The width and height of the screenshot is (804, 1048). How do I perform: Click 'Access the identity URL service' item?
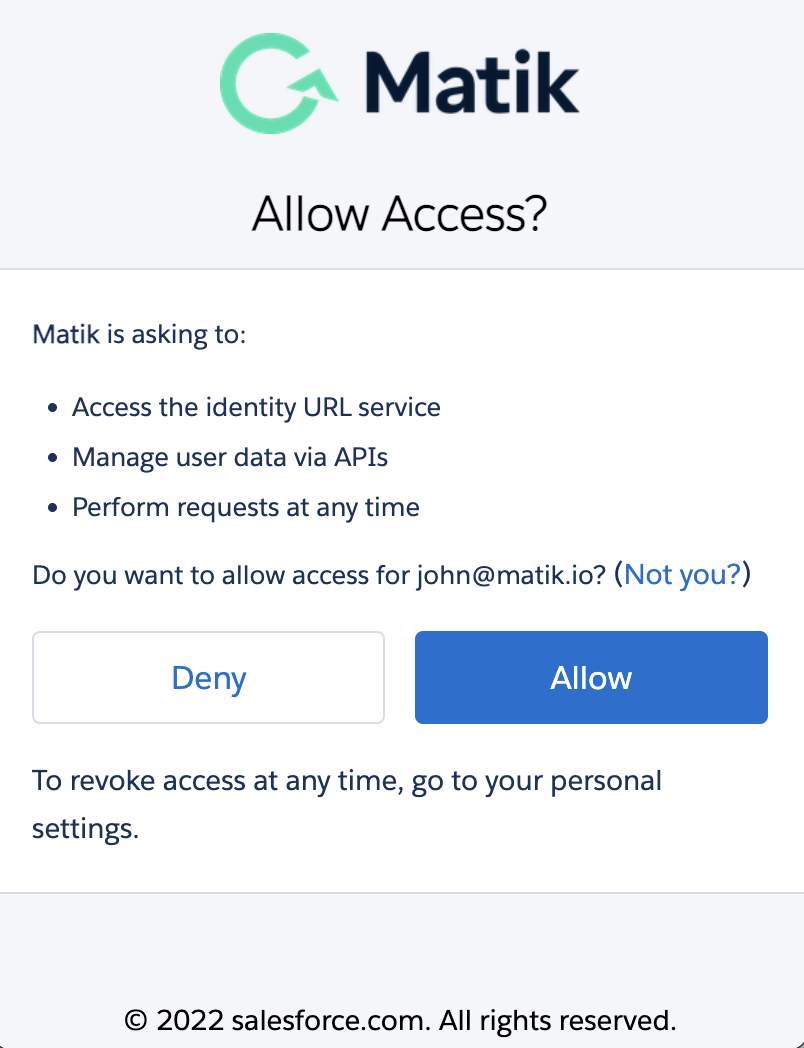256,407
